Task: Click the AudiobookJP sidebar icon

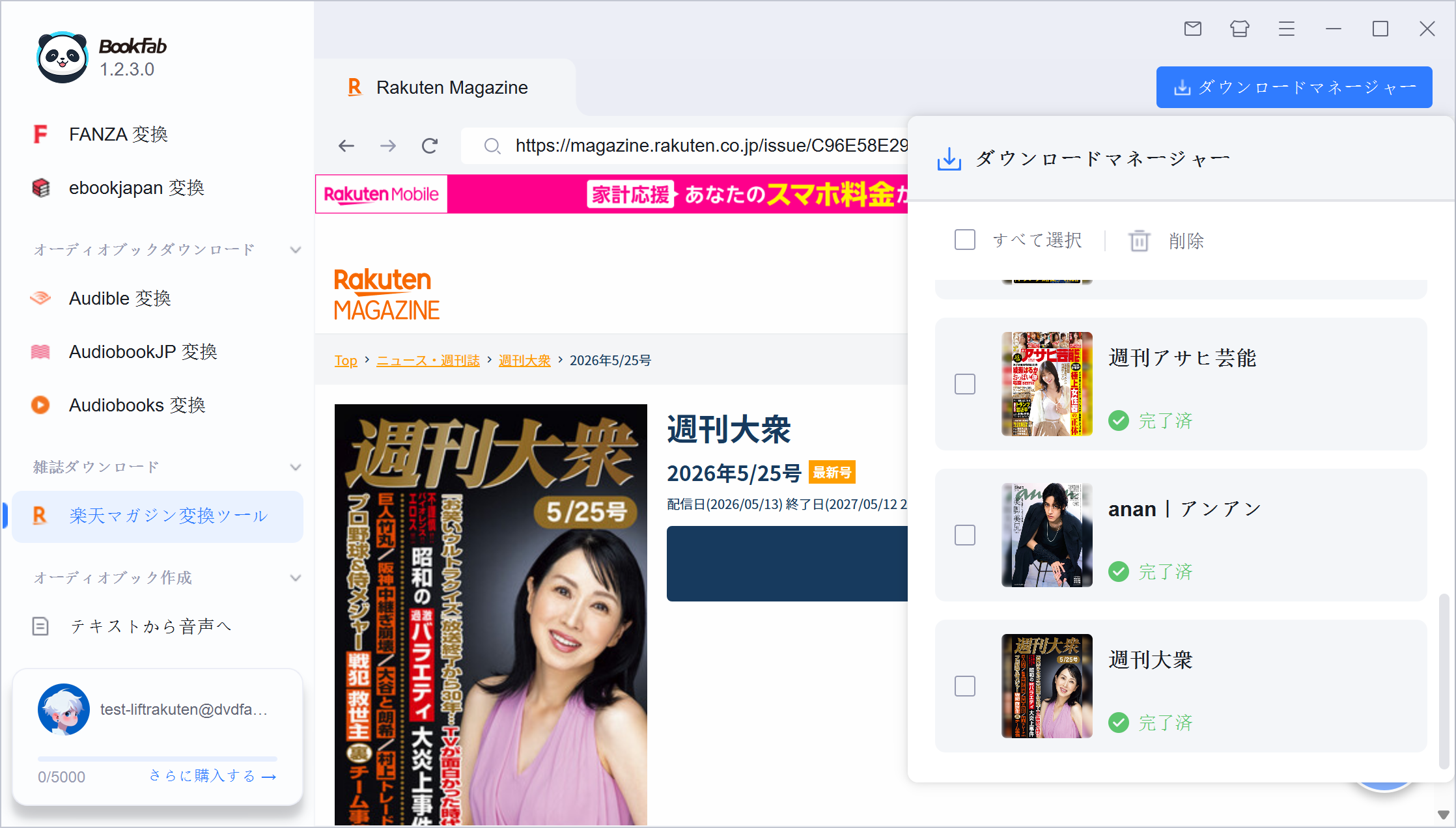Action: click(40, 352)
